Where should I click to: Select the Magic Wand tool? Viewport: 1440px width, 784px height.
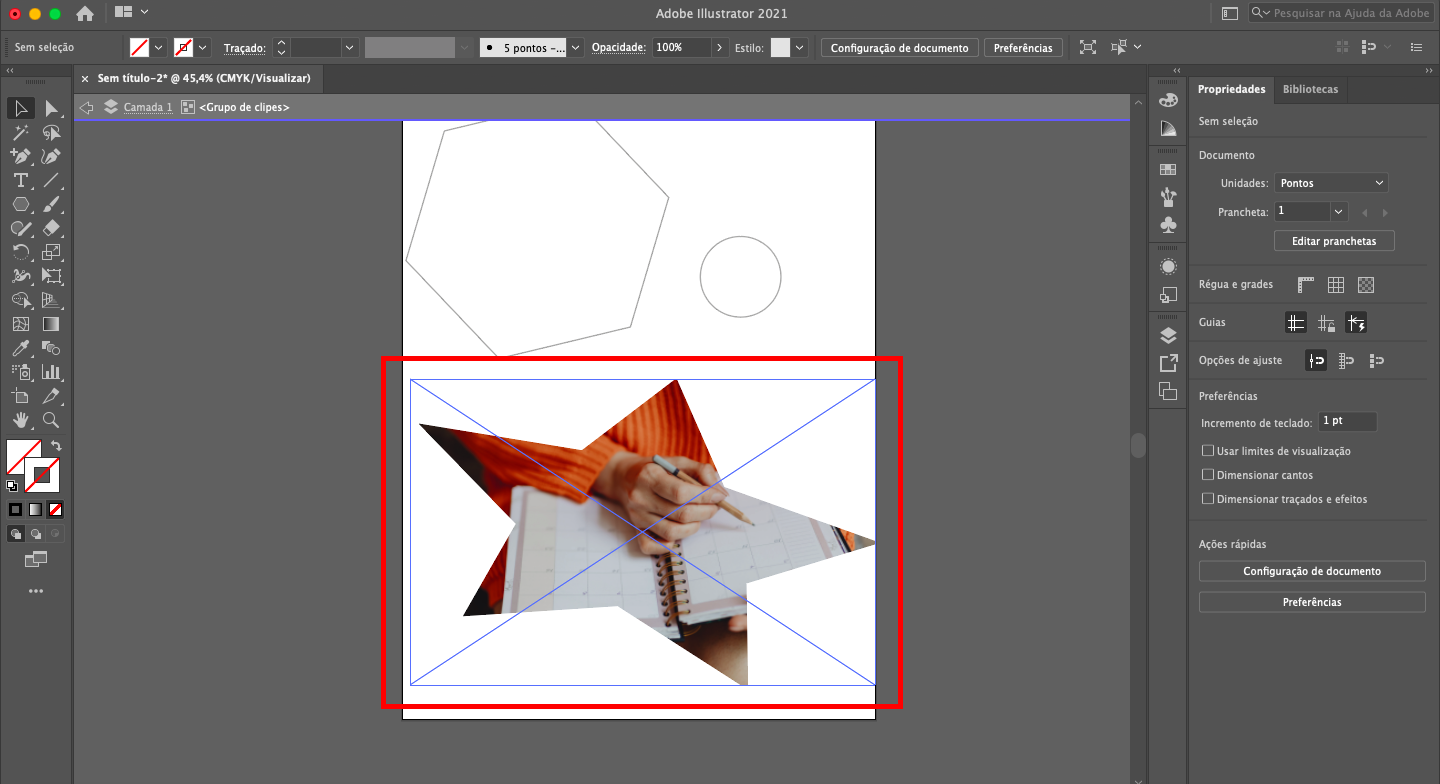20,132
